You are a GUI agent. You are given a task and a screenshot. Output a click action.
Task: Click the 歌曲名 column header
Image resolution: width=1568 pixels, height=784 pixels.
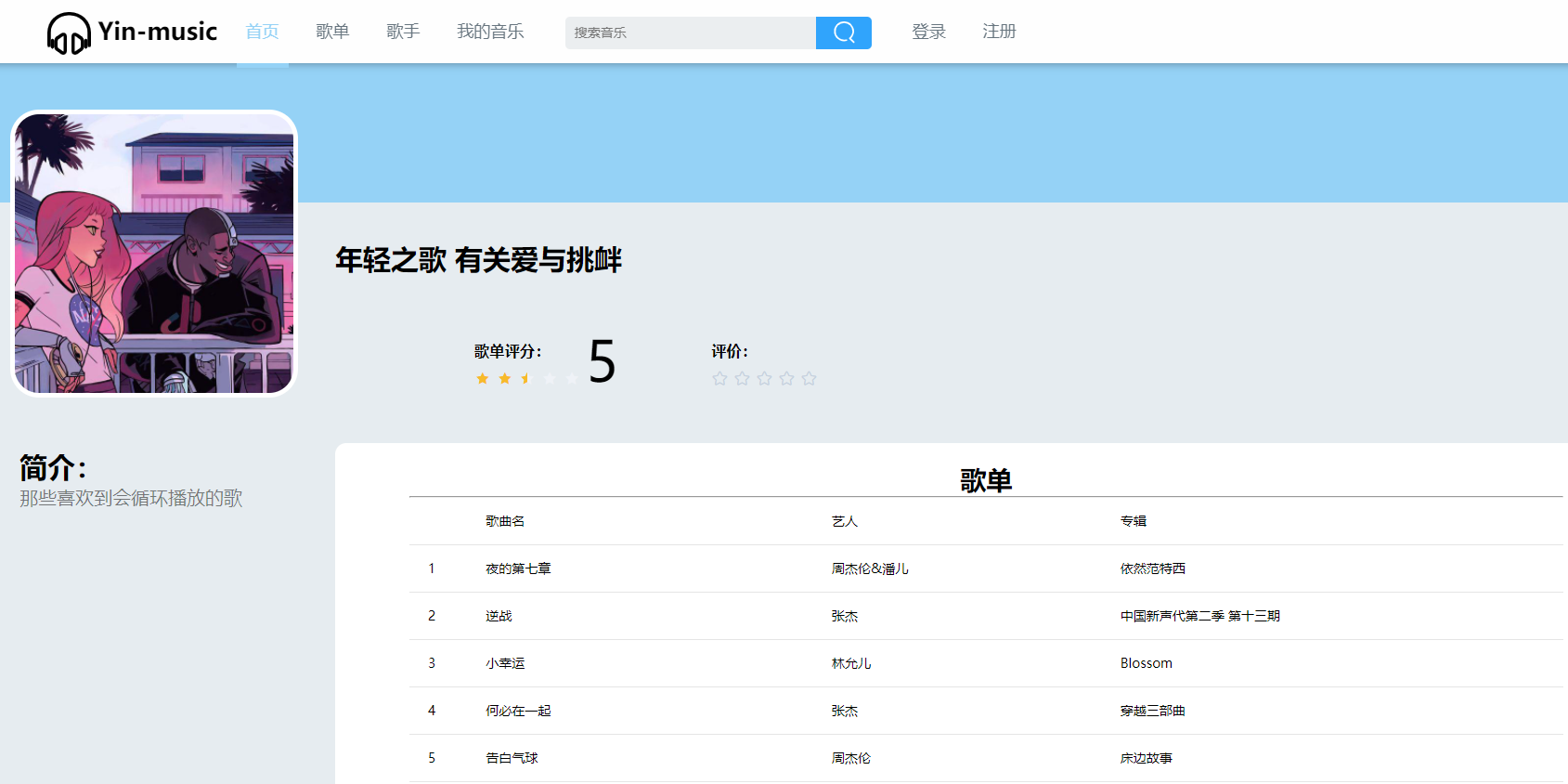pyautogui.click(x=505, y=521)
